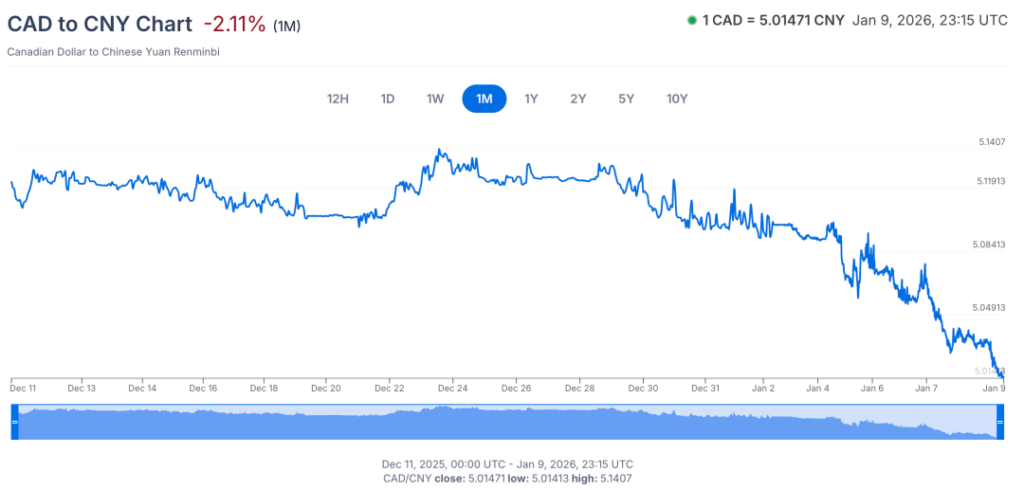Viewport: 1024px width, 490px height.
Task: Click the '1 CAD = 5.01471 CNY' rate
Action: pyautogui.click(x=773, y=20)
